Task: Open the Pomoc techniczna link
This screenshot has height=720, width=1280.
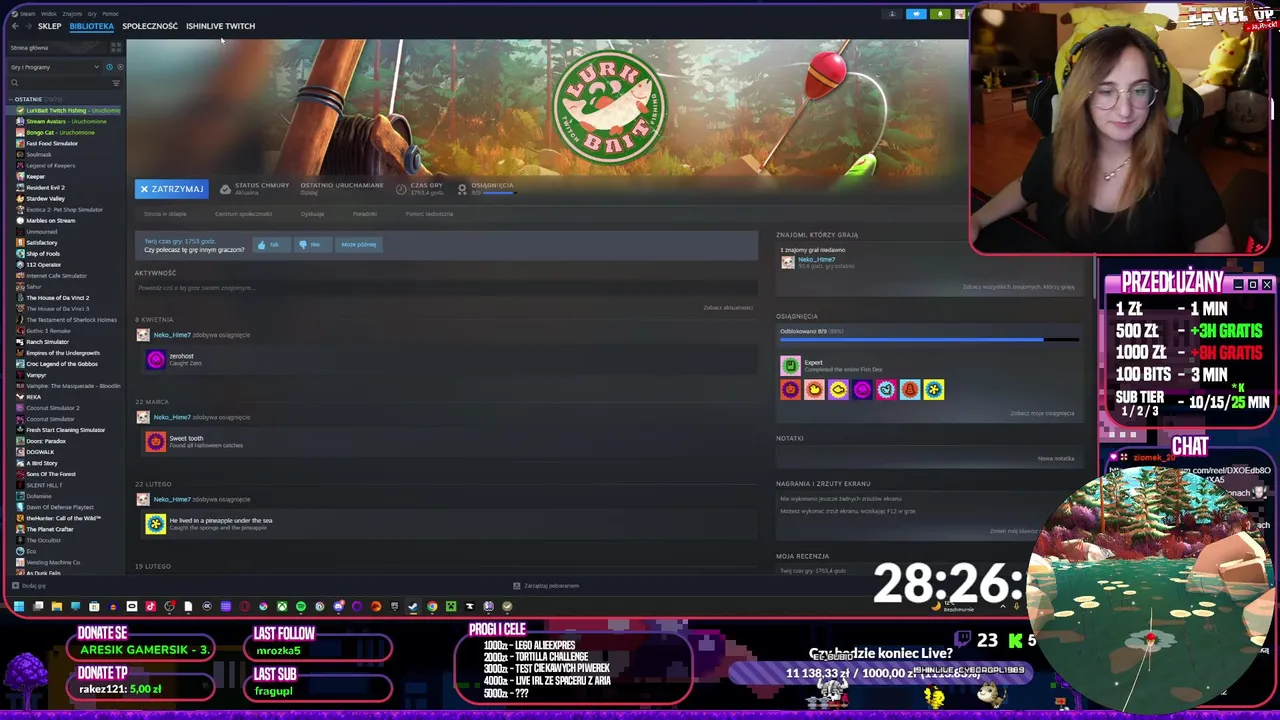Action: point(429,214)
